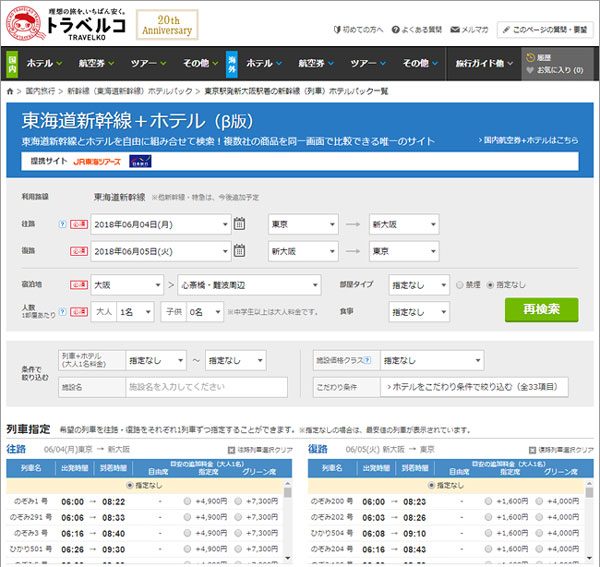
Task: Choose のぞみ200号 reserved seat +1,600円
Action: 488,501
